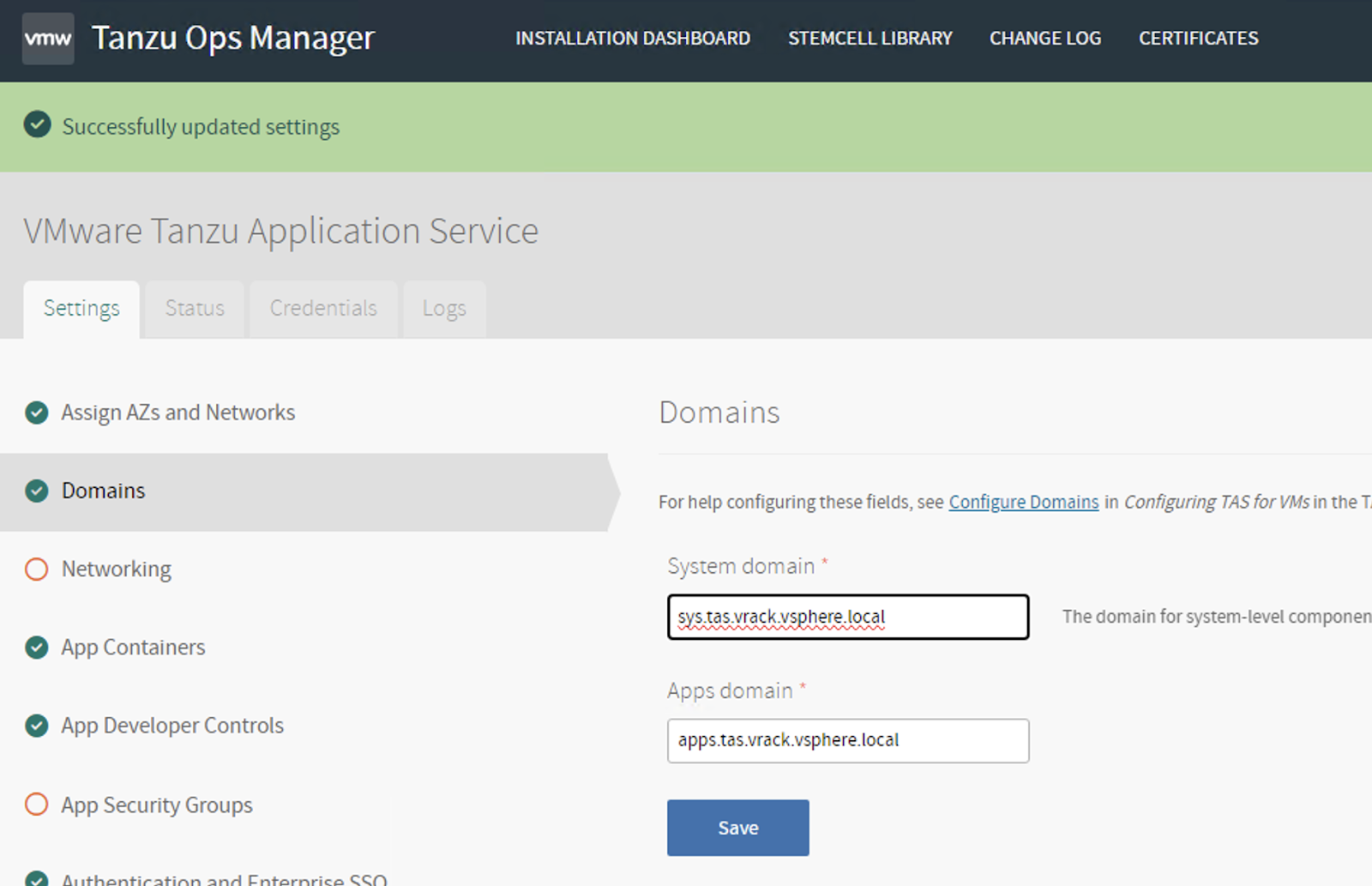Click the System domain label
This screenshot has width=1372, height=886.
(x=741, y=566)
